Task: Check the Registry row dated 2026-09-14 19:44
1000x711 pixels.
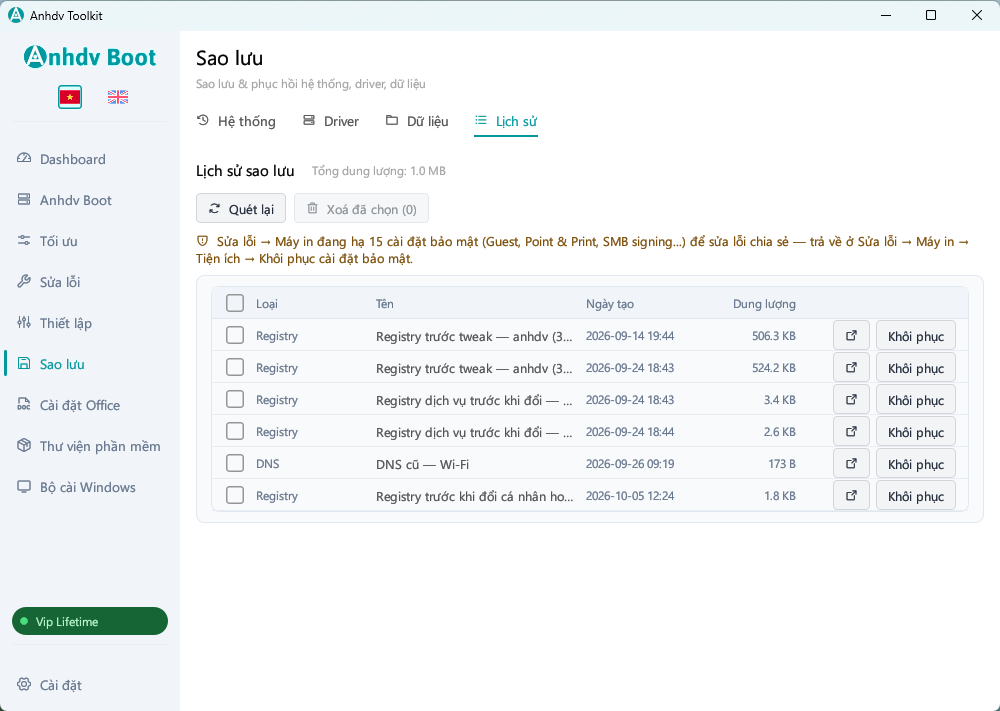Action: coord(235,335)
